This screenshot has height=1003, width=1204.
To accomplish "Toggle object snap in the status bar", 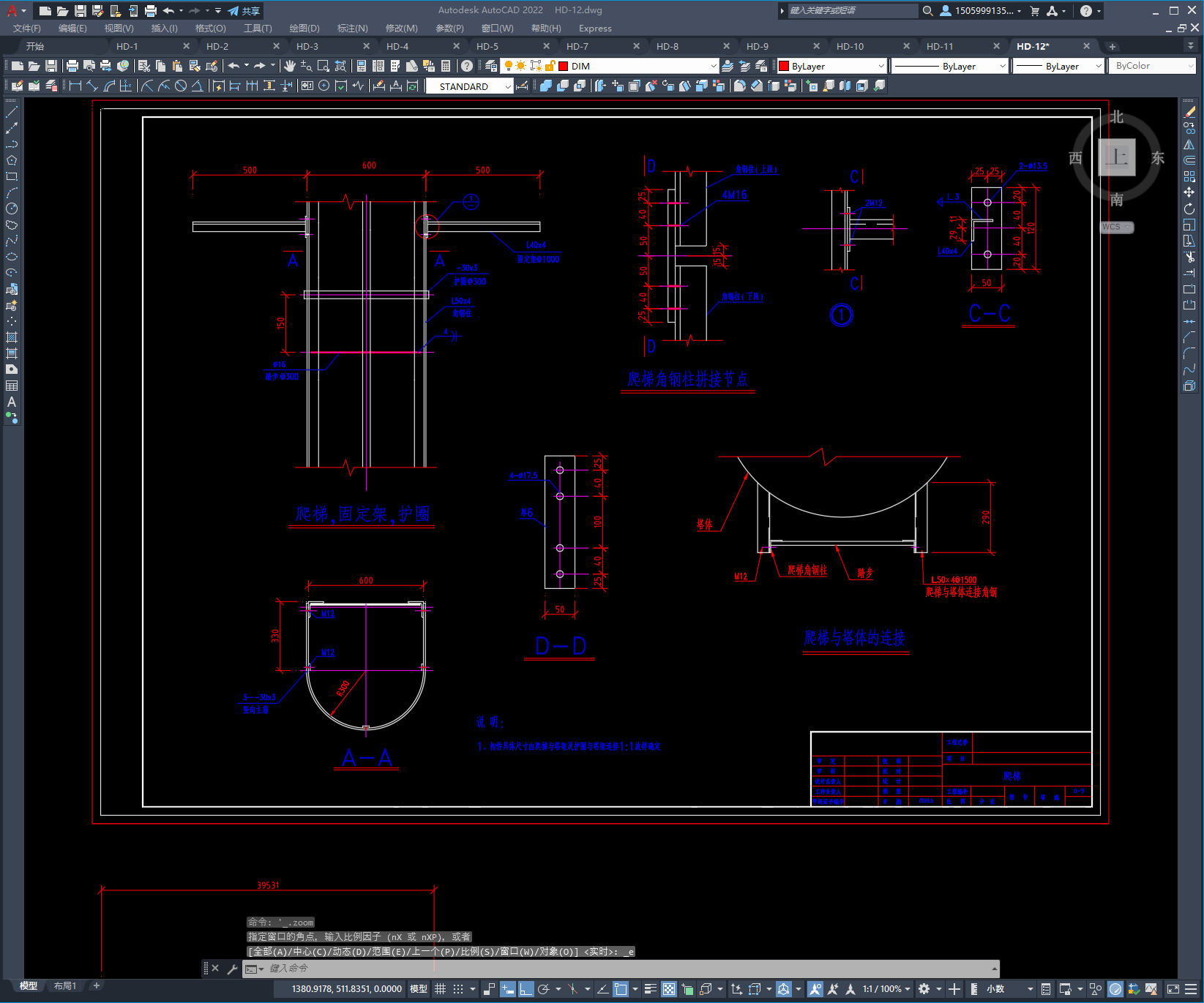I will (621, 989).
